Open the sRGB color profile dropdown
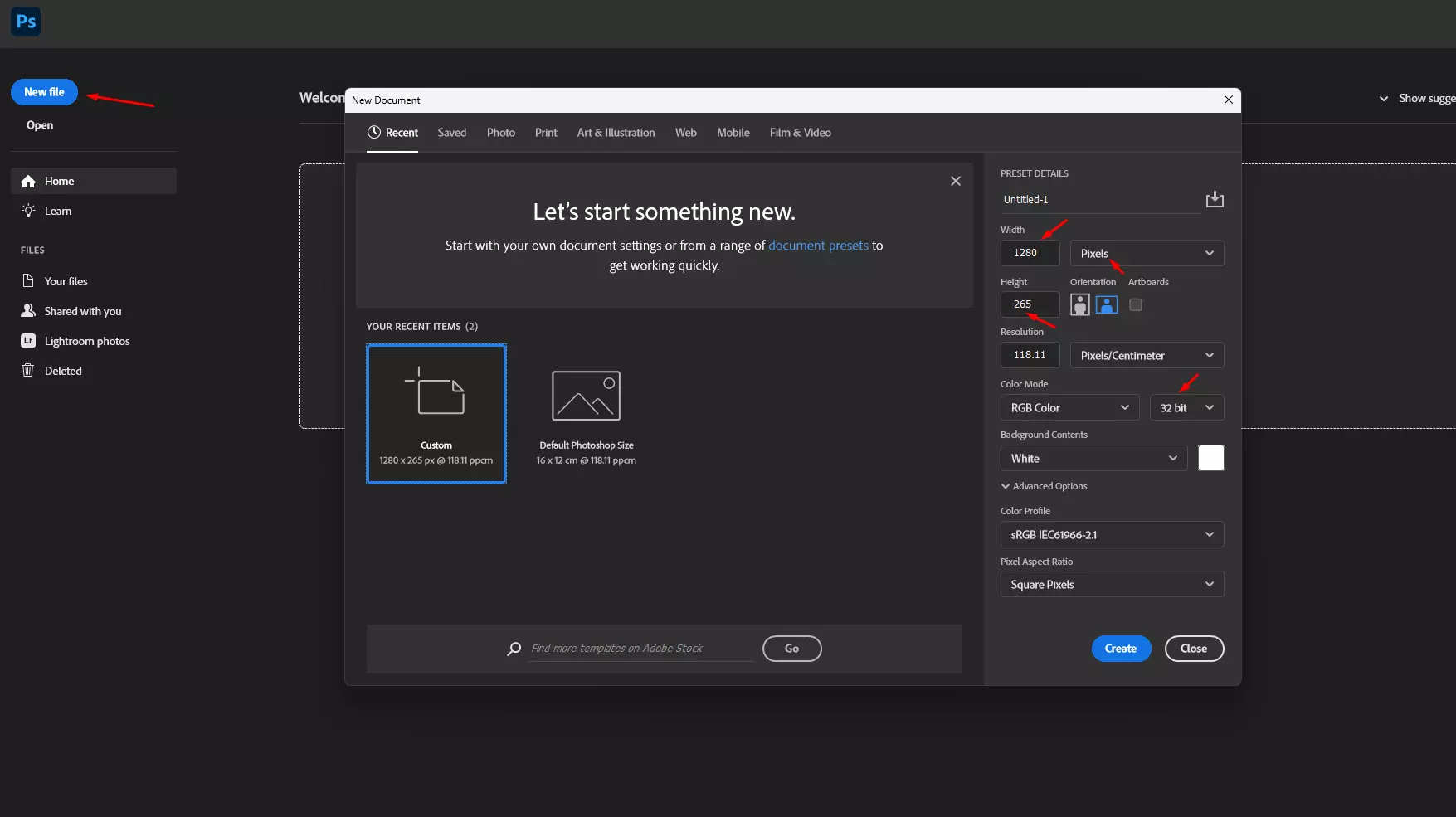Viewport: 1456px width, 817px height. [1112, 534]
